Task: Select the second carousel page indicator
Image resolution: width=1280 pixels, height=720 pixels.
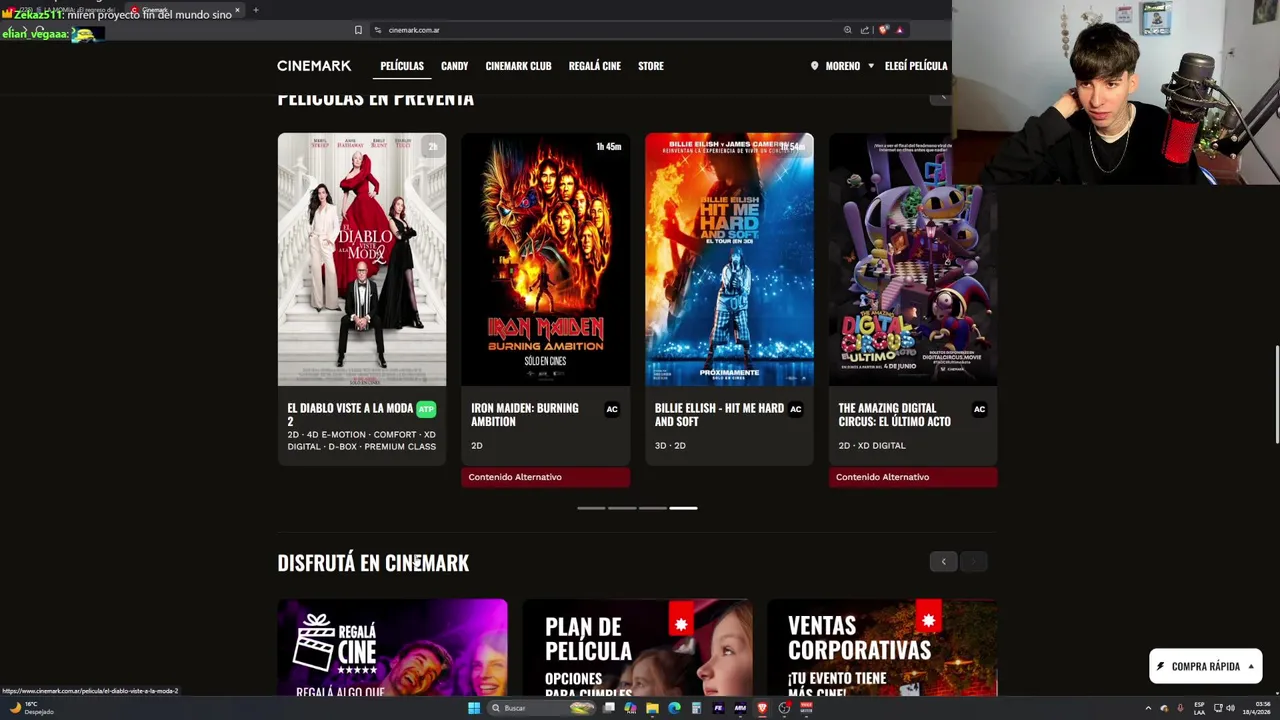Action: point(622,508)
